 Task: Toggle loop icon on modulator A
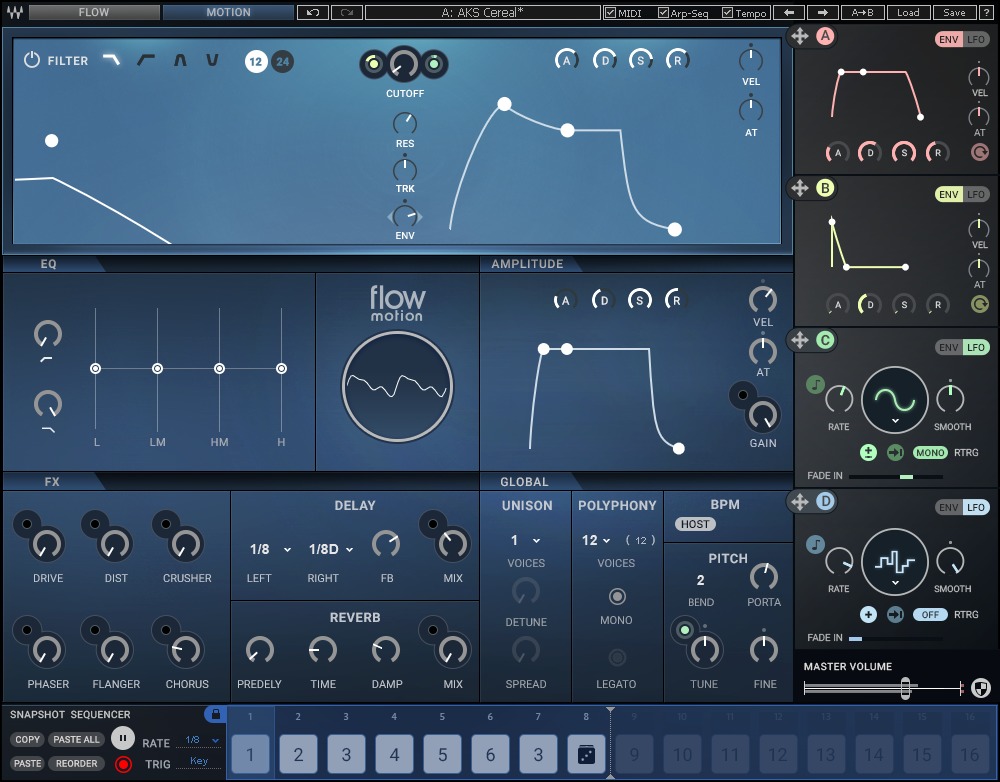click(x=980, y=152)
